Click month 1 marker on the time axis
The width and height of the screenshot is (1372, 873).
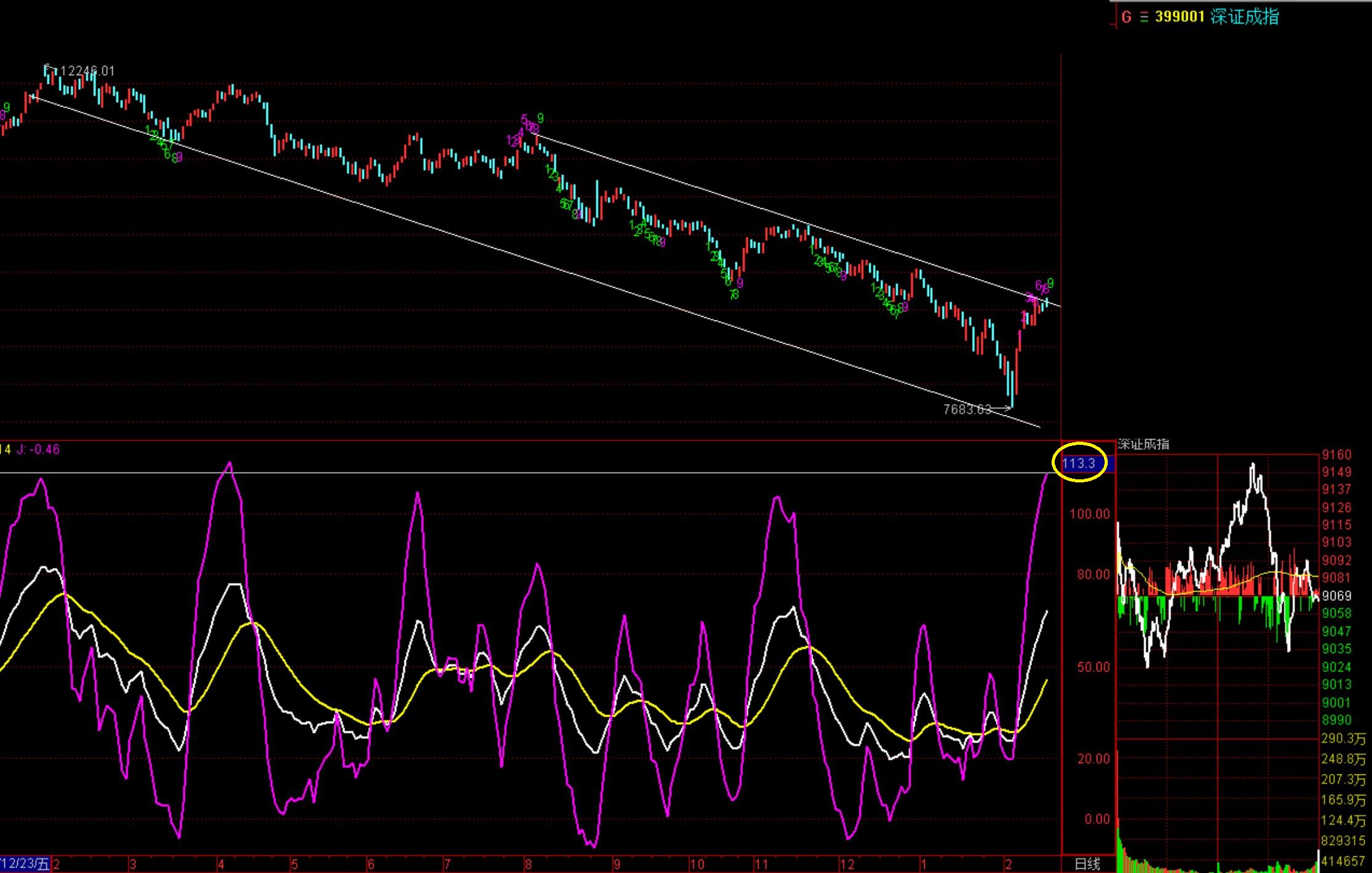tap(923, 864)
